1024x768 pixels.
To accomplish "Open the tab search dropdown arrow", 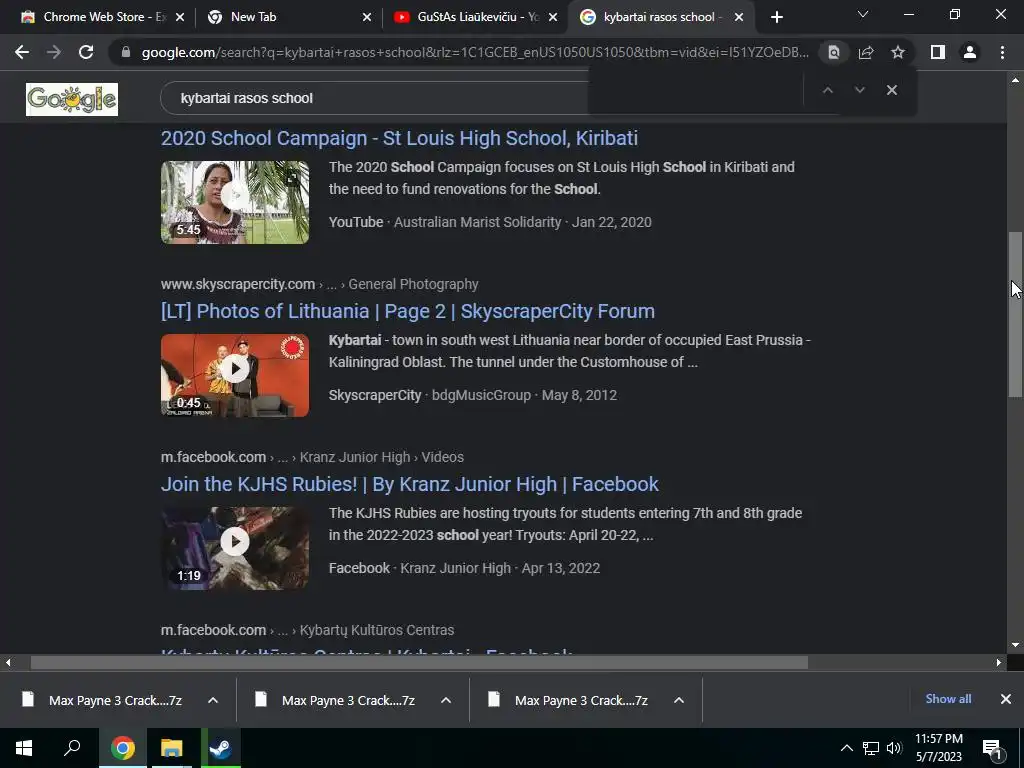I will click(x=863, y=14).
